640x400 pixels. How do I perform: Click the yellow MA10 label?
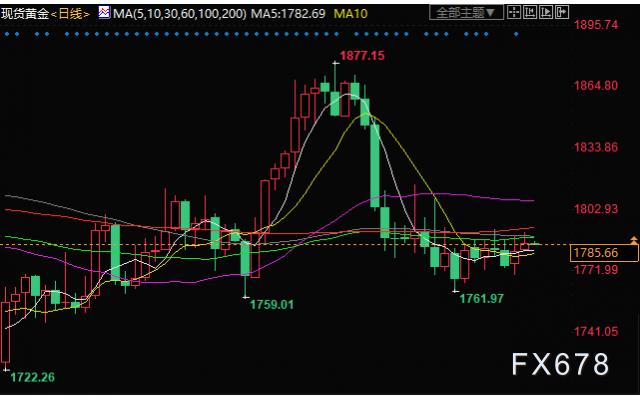351,14
